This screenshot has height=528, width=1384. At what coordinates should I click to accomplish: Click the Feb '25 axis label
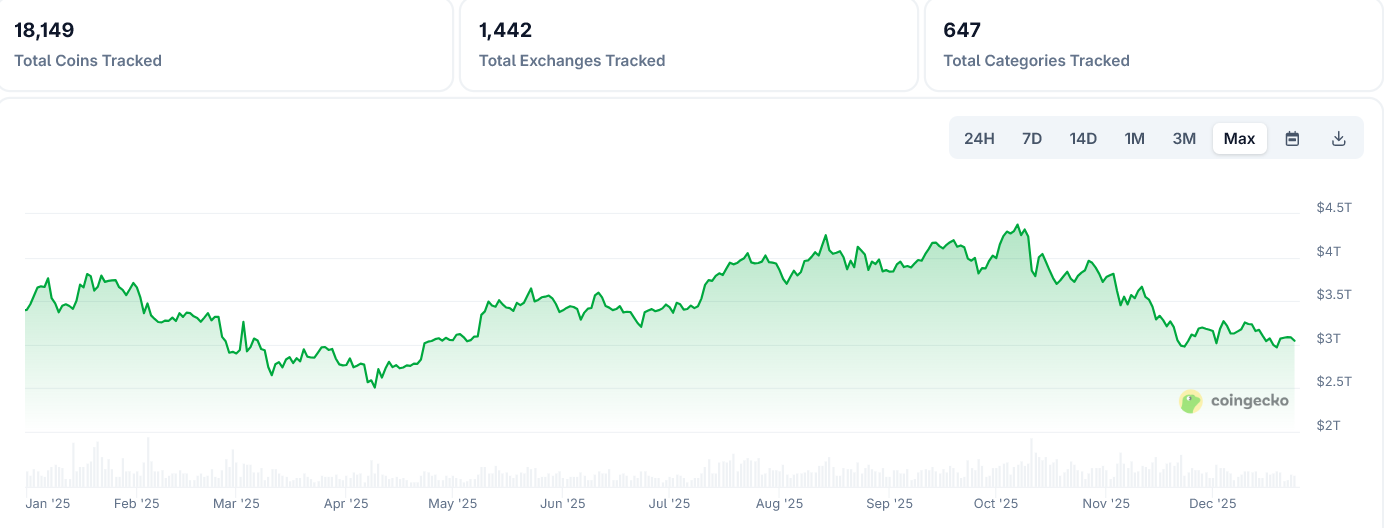tap(136, 503)
